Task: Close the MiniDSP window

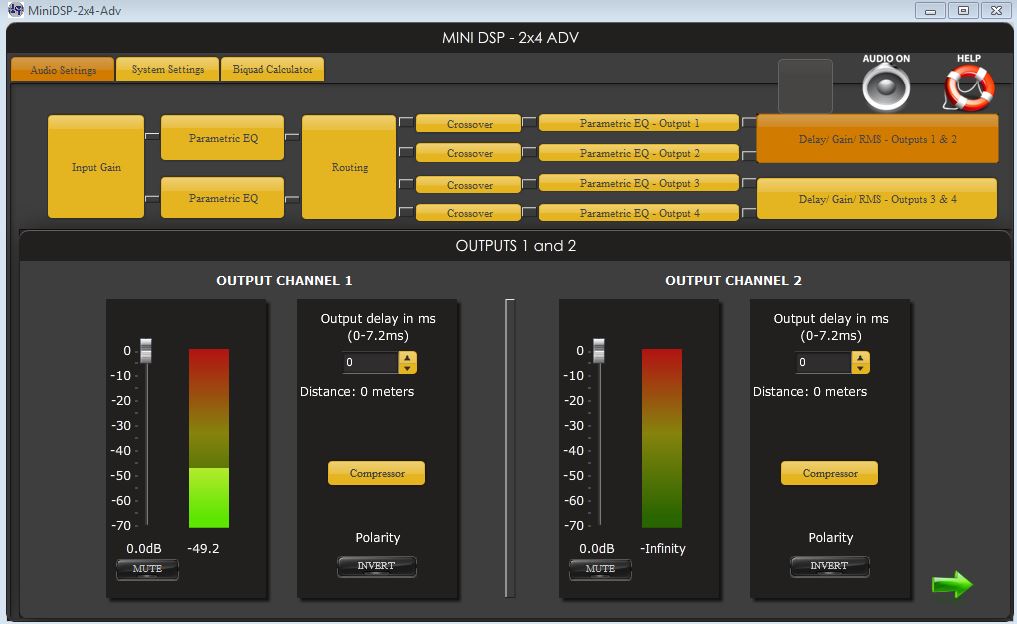Action: (996, 10)
